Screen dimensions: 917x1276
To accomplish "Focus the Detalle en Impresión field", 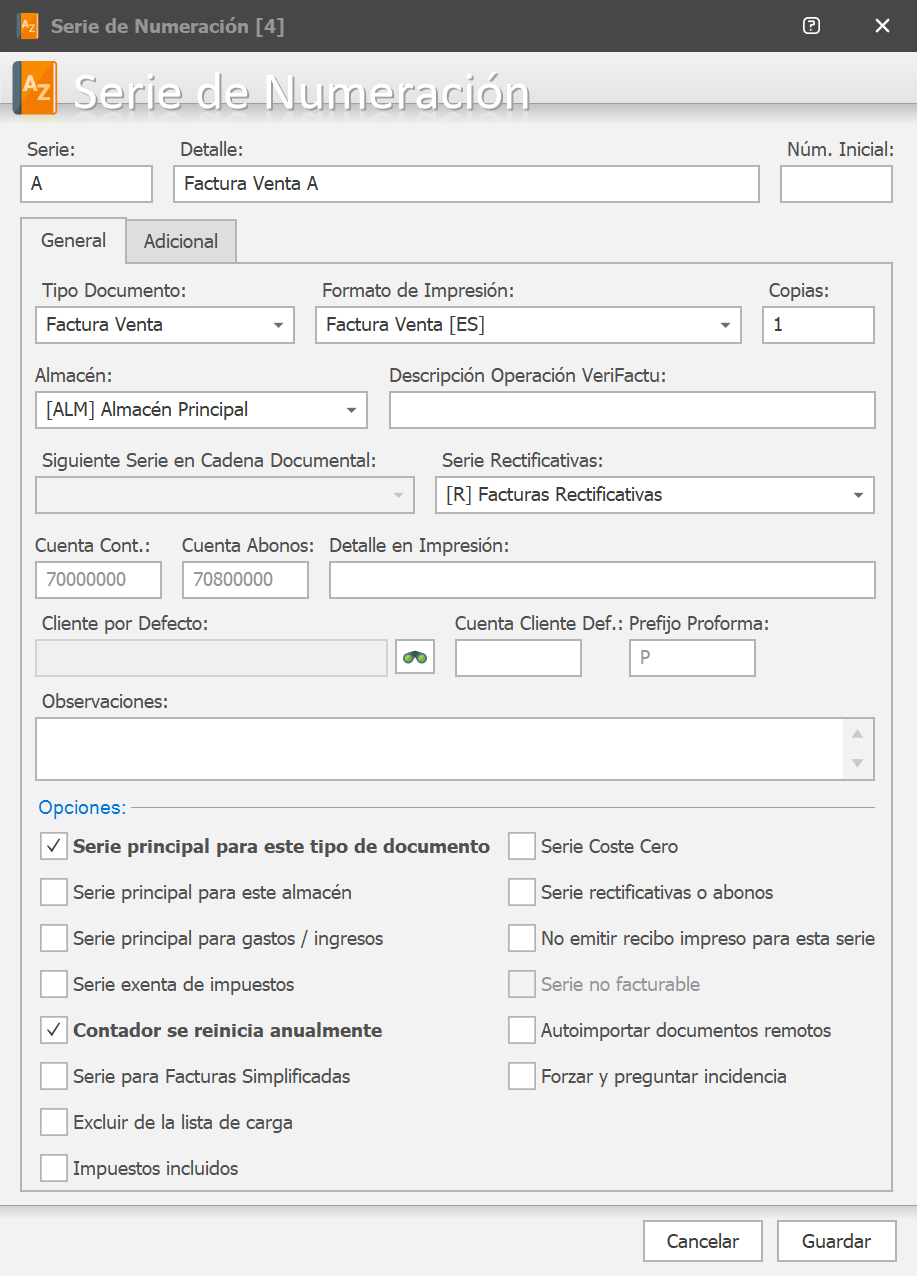I will 602,580.
